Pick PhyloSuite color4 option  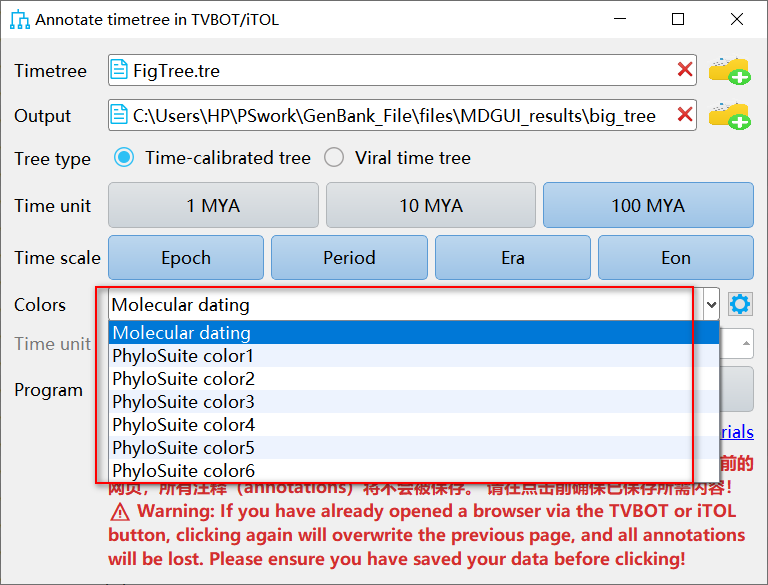[x=413, y=425]
